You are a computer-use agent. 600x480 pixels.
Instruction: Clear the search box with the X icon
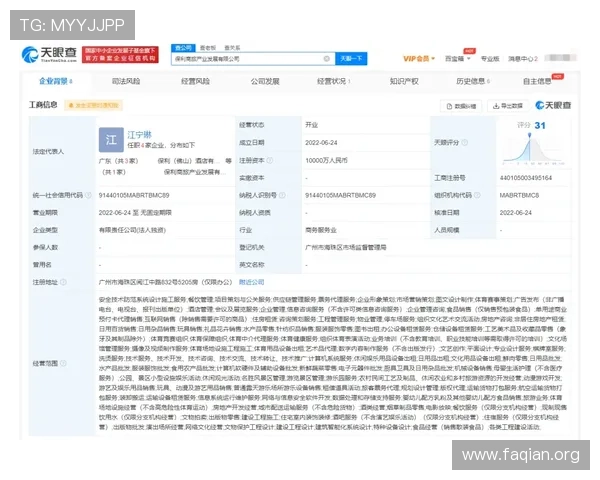click(326, 59)
